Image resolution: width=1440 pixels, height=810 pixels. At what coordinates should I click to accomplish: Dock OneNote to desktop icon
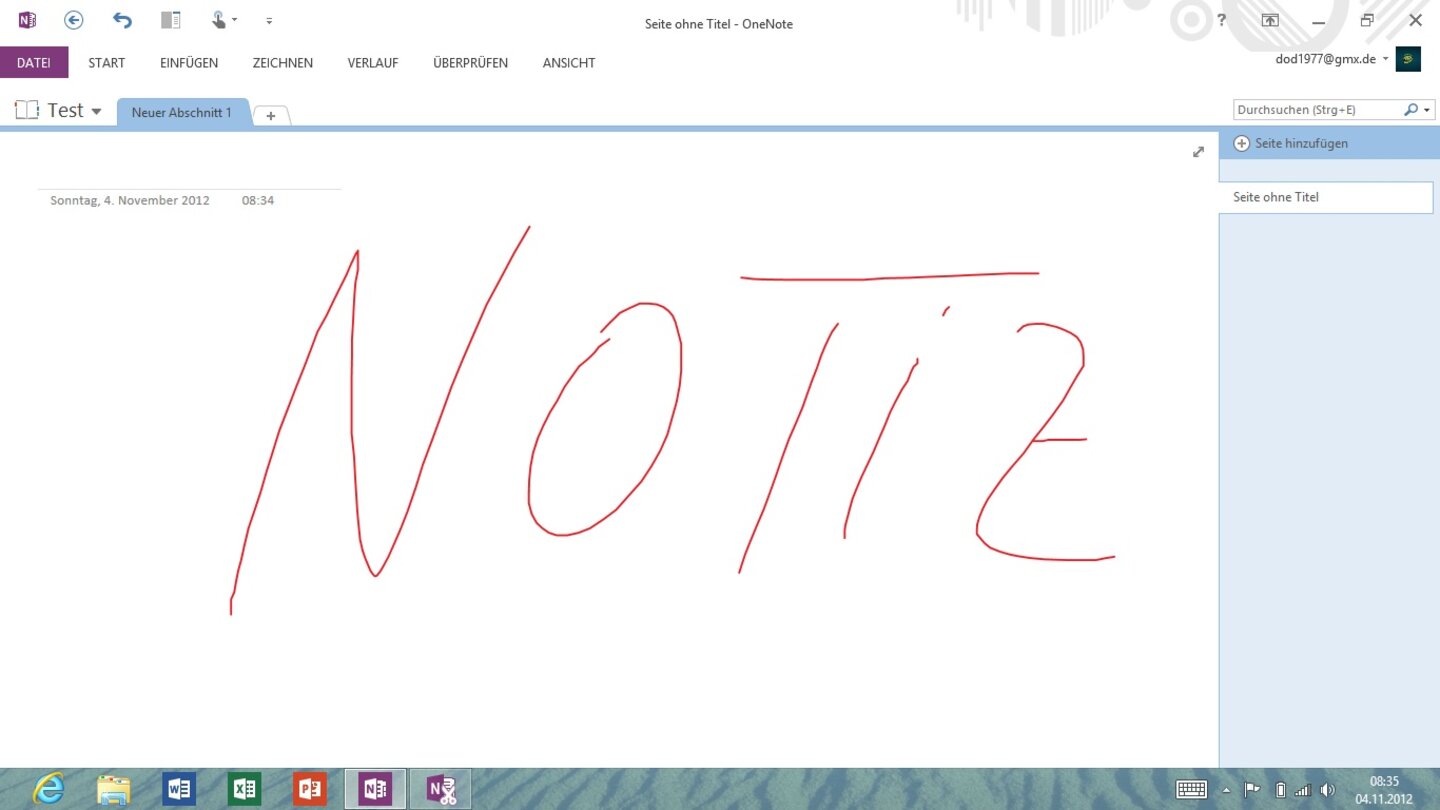[x=171, y=20]
